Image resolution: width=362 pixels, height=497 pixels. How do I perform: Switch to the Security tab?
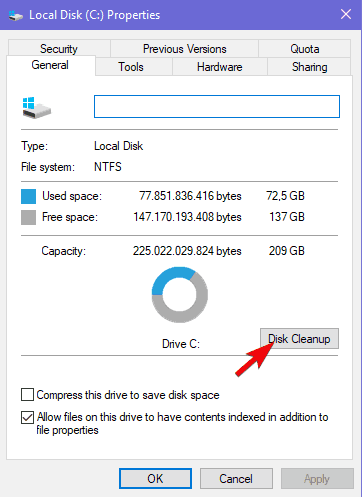tap(59, 49)
